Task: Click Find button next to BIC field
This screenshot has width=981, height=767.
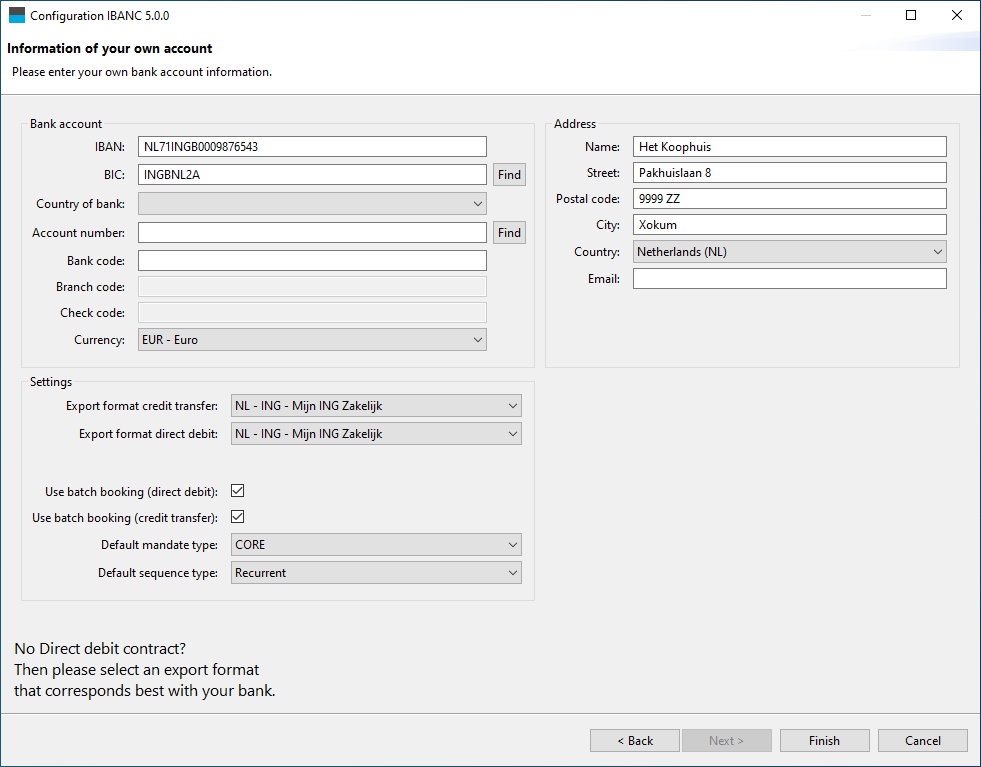Action: click(509, 175)
